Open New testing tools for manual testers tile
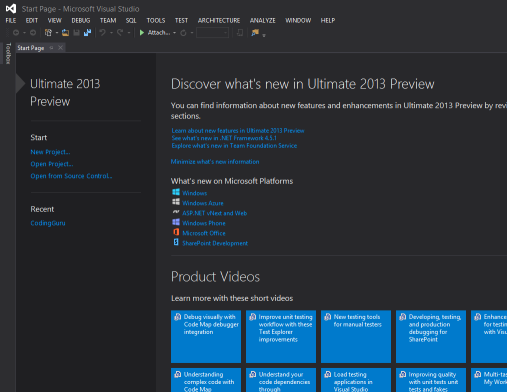507x392 pixels. coord(356,336)
